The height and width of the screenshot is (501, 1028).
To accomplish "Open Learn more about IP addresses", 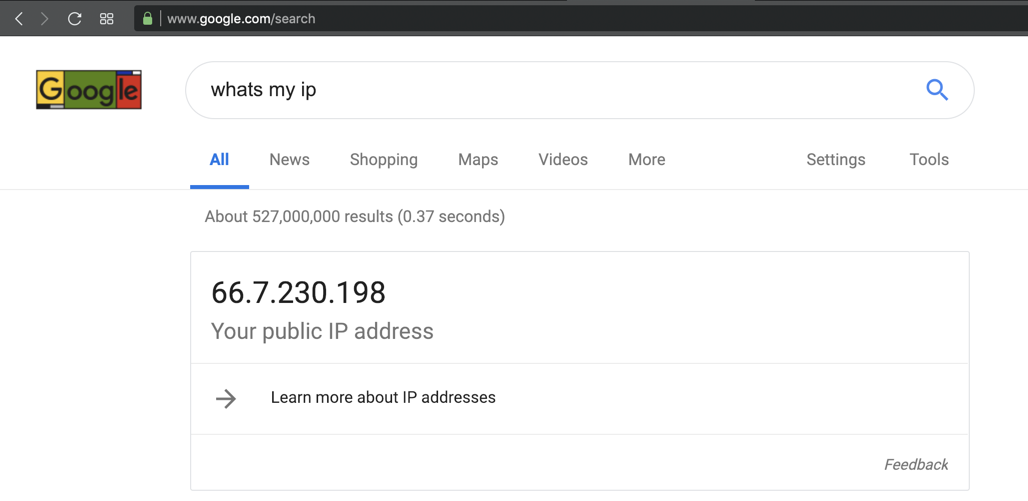I will [x=383, y=398].
